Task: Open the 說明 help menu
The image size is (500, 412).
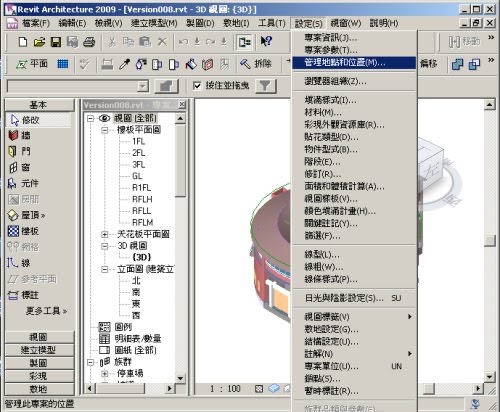Action: (384, 23)
